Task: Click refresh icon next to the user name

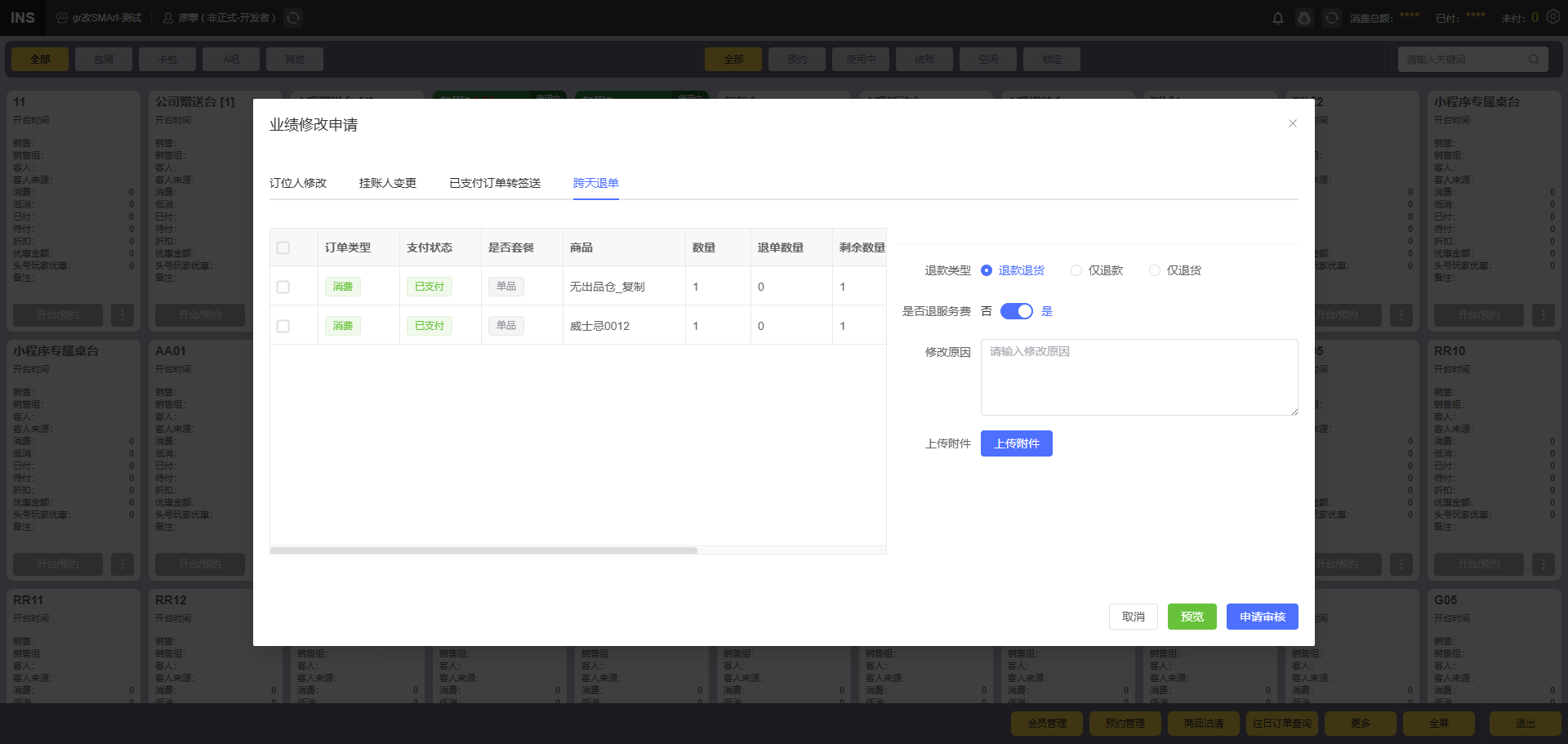Action: [293, 18]
